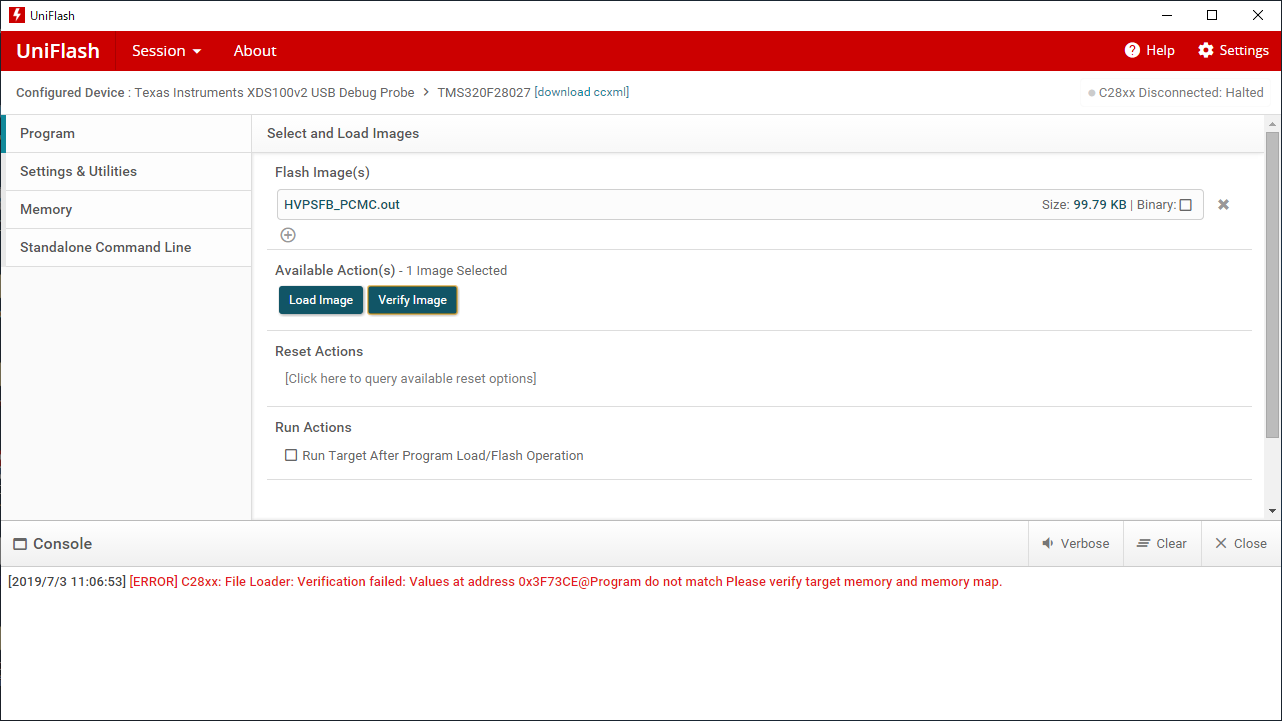This screenshot has height=721, width=1282.
Task: Open Standalone Command Line section
Action: tap(126, 248)
